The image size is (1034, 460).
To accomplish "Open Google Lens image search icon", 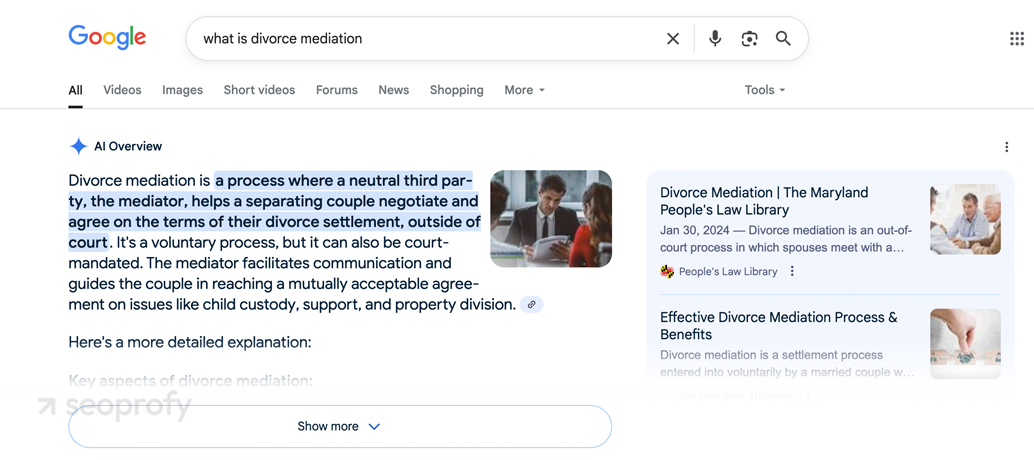I will coord(749,39).
